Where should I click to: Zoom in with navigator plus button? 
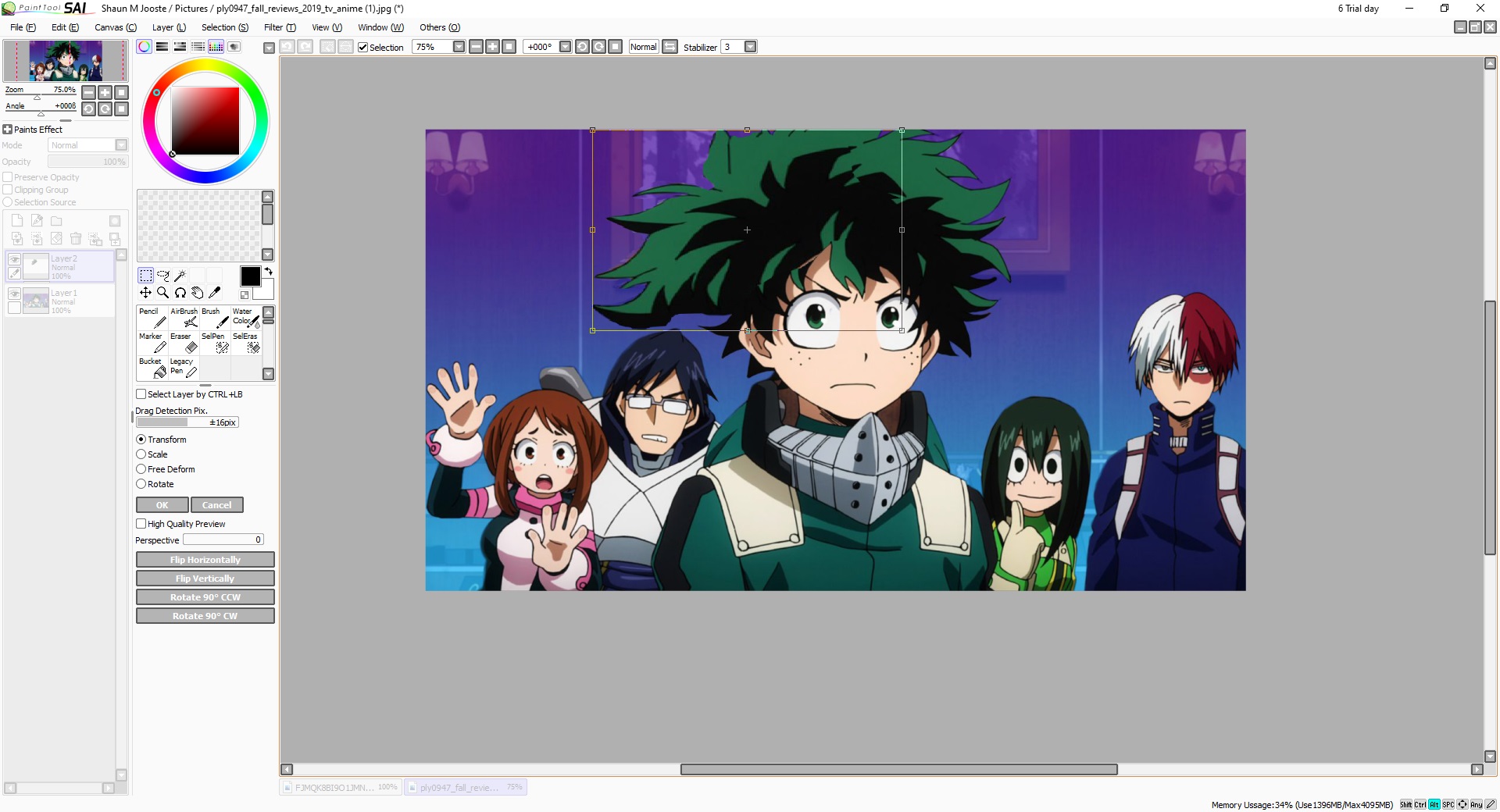pyautogui.click(x=105, y=92)
